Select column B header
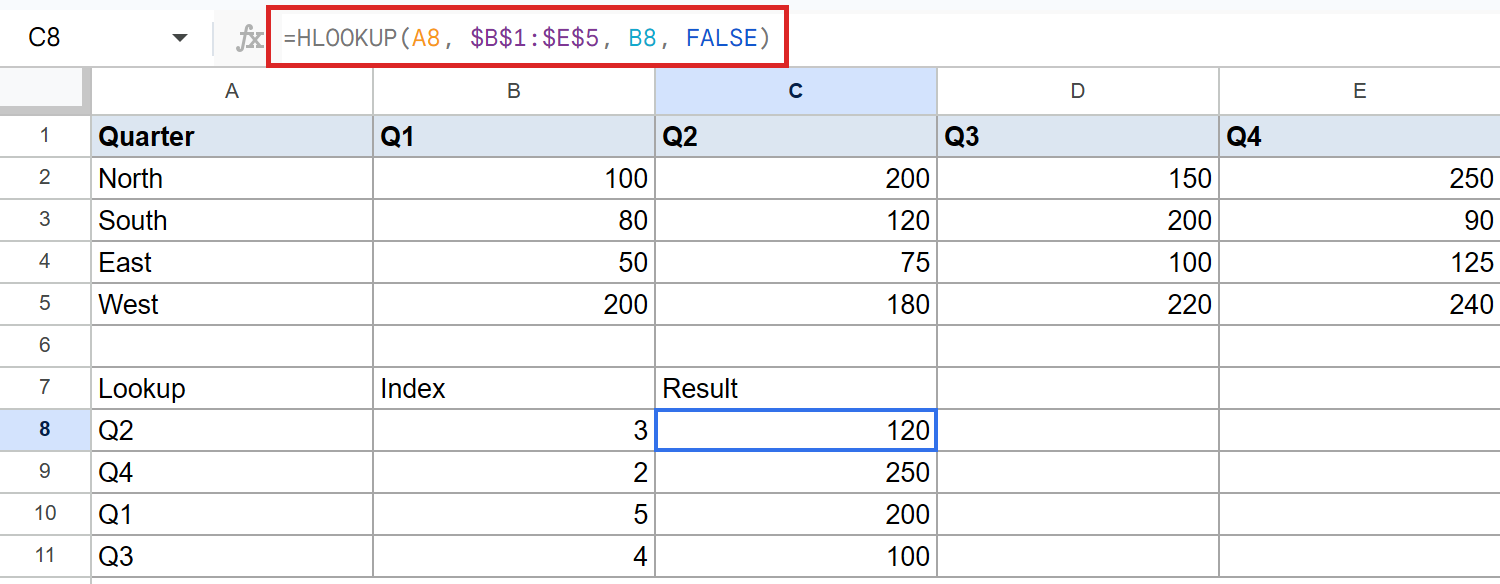1500x584 pixels. (x=514, y=91)
